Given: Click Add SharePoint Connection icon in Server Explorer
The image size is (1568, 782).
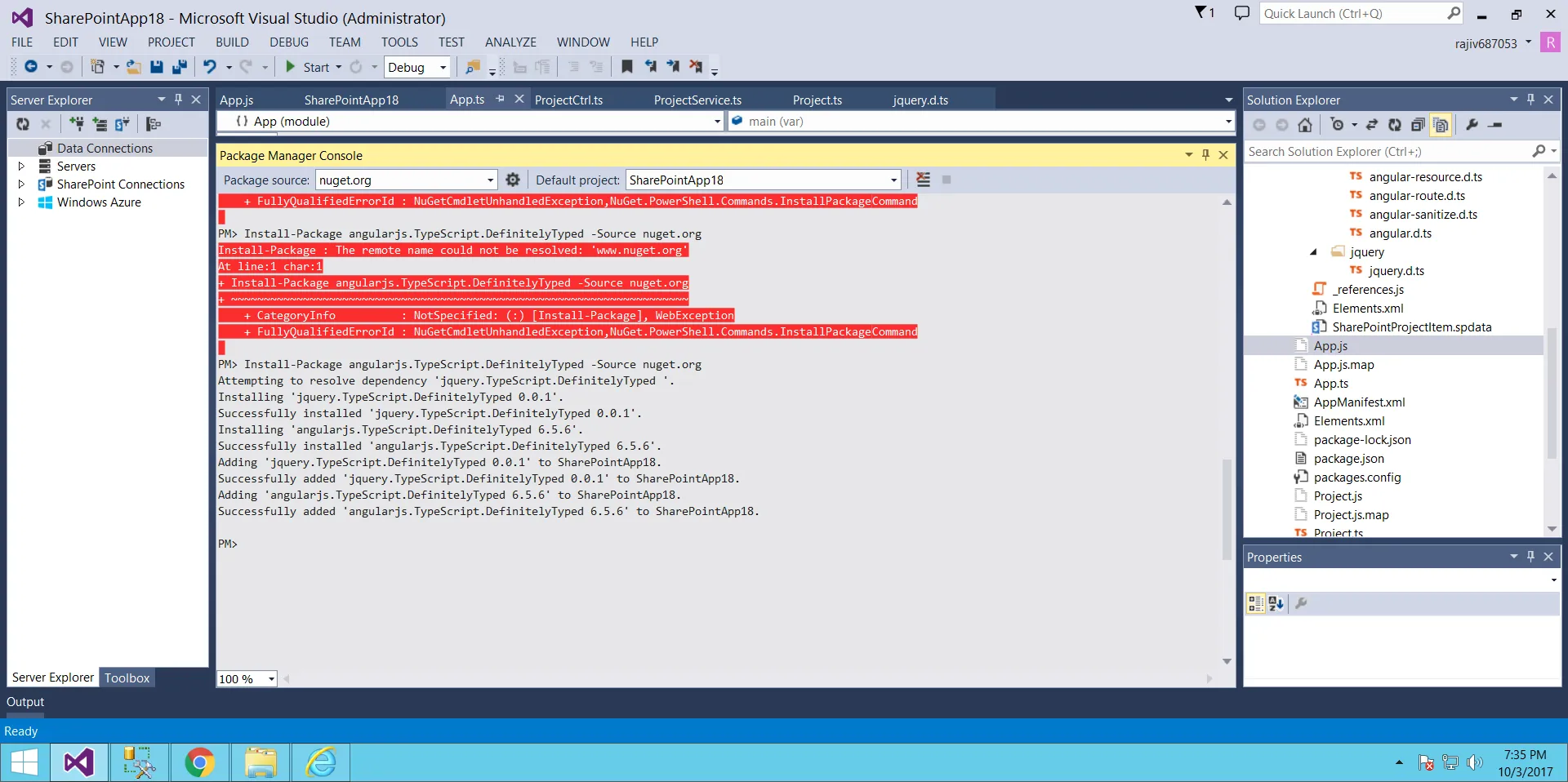Looking at the screenshot, I should pos(122,124).
